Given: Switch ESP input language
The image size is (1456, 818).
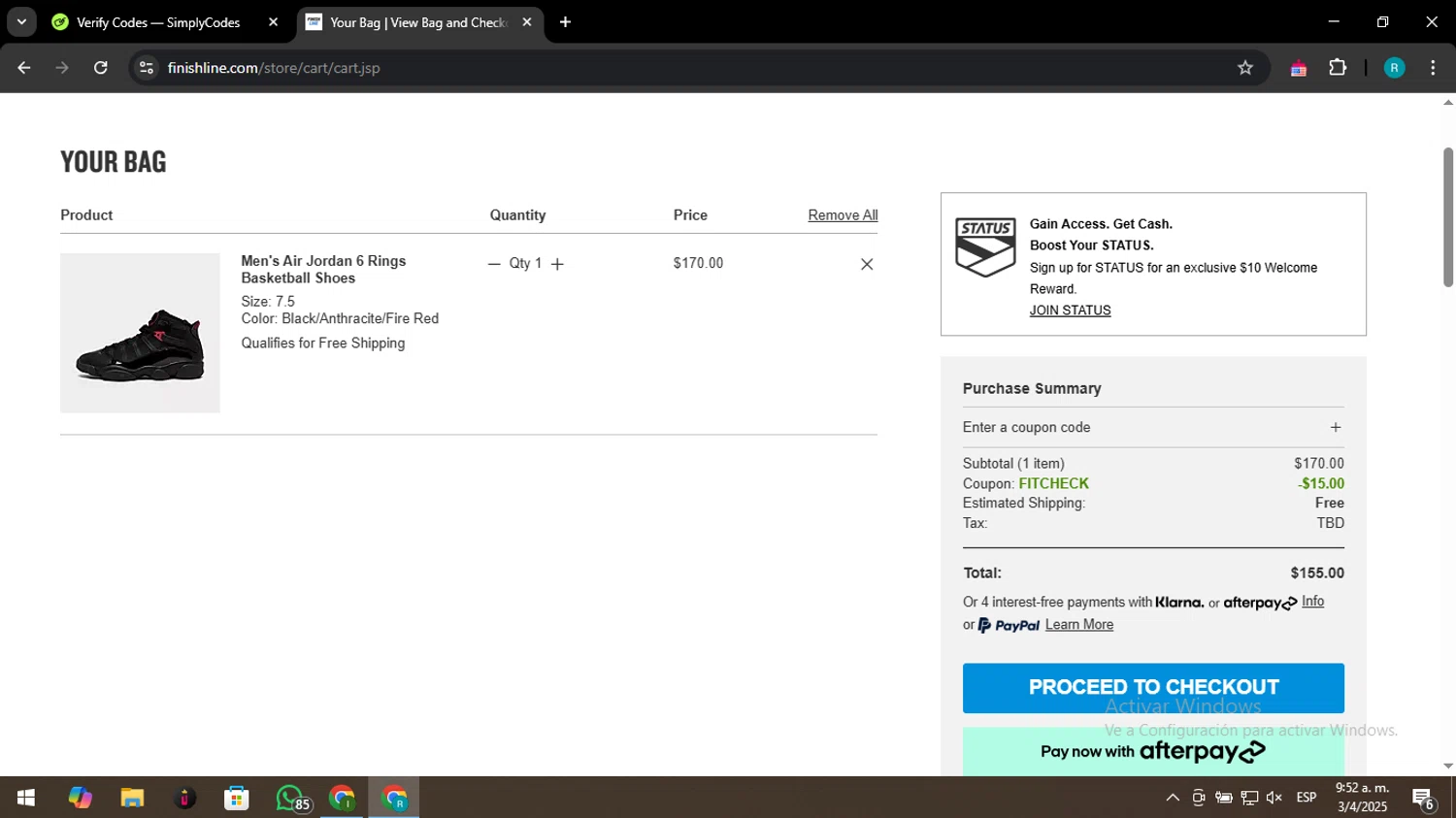Looking at the screenshot, I should (1307, 798).
